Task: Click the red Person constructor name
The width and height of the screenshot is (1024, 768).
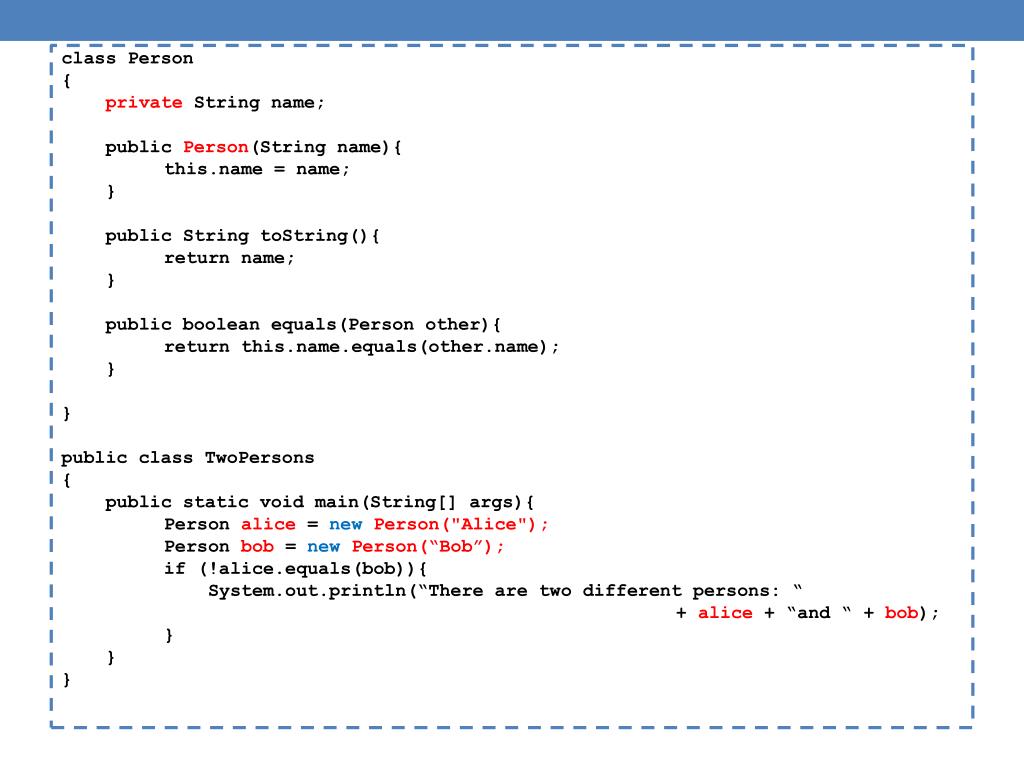Action: 216,147
